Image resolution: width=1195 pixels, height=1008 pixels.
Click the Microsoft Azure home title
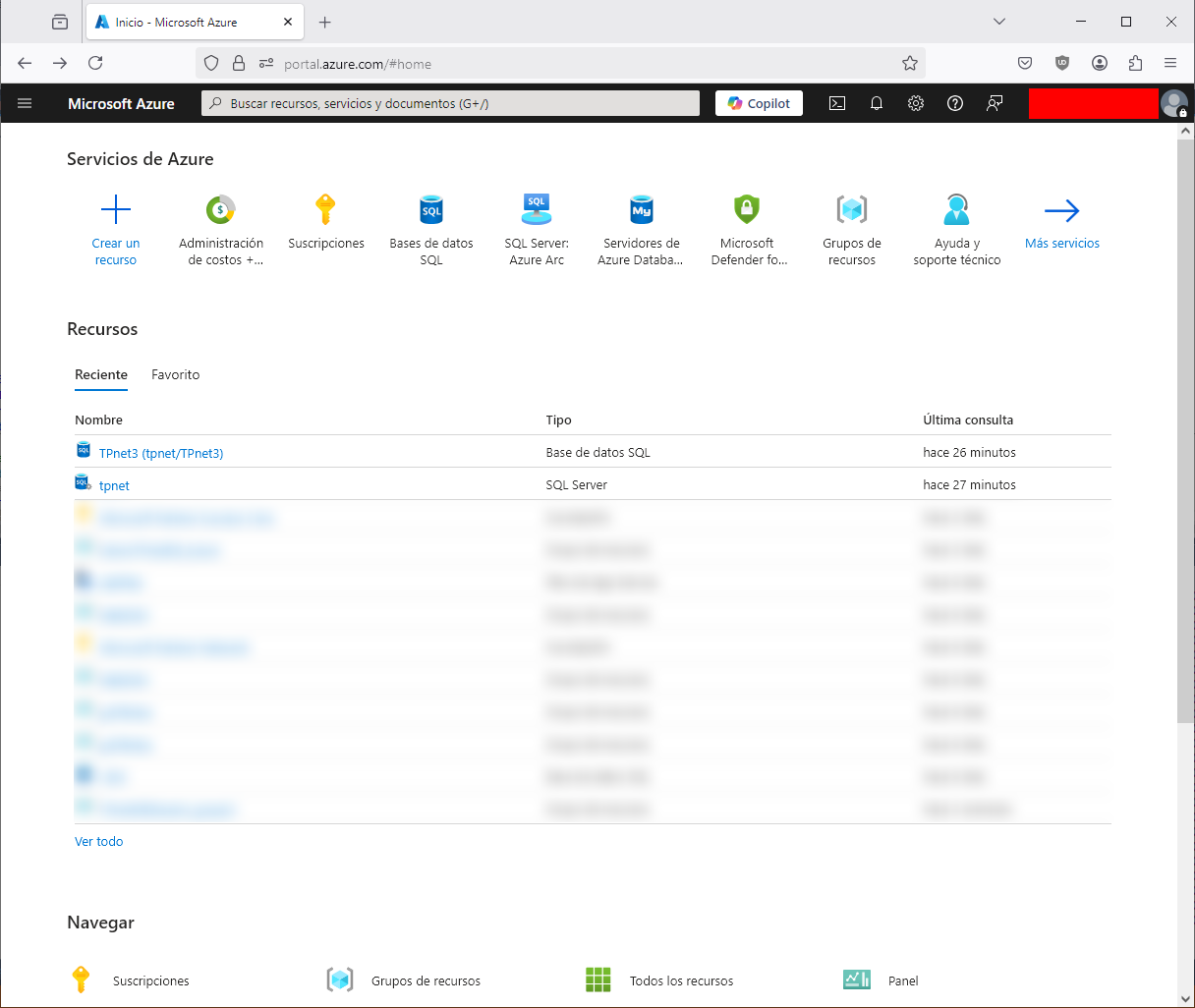pyautogui.click(x=121, y=103)
